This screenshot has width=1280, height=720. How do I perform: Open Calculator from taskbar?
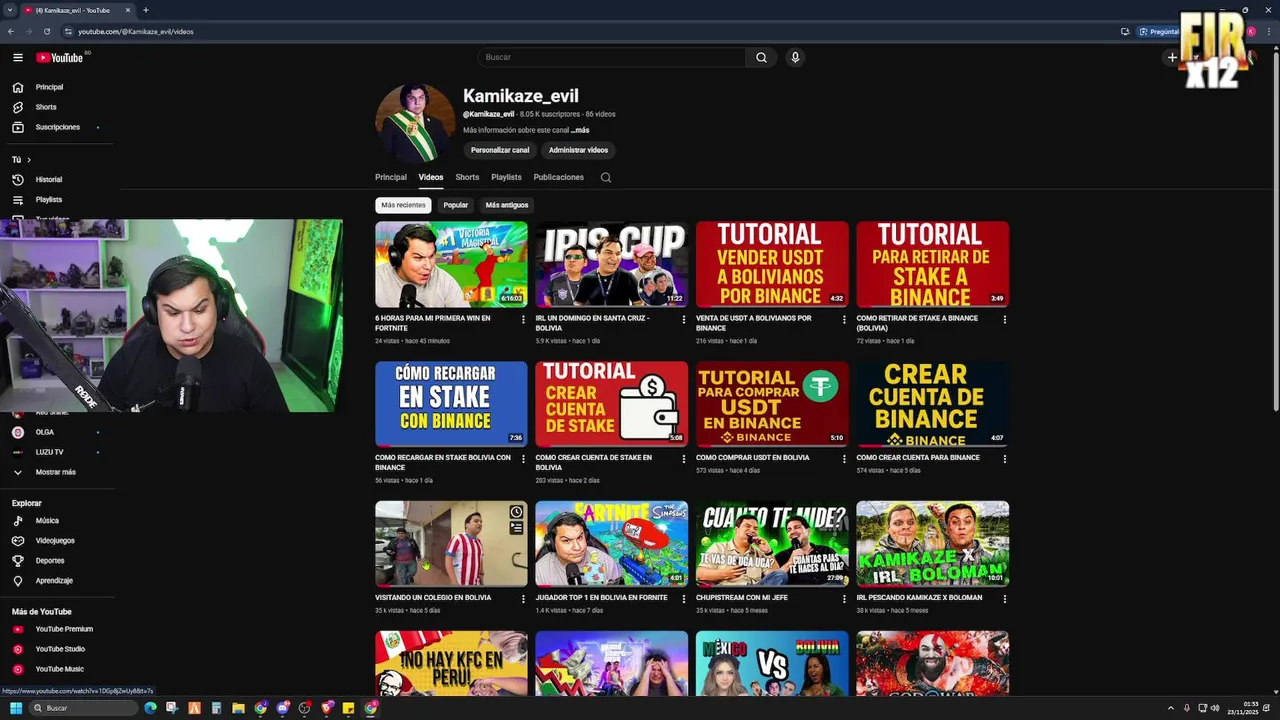[216, 708]
